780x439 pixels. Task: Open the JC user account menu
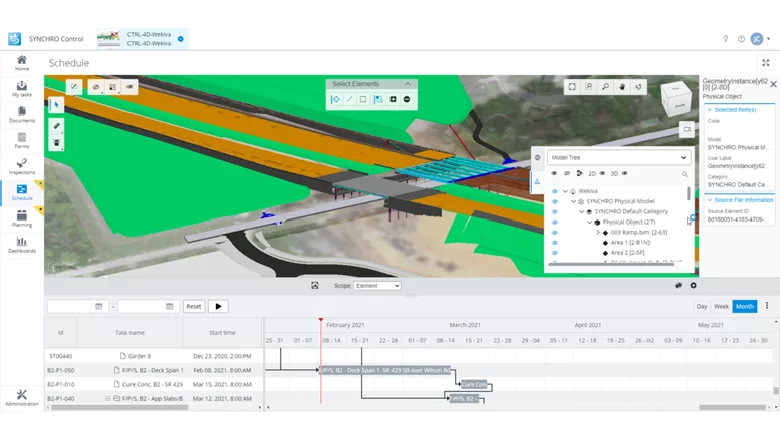[760, 39]
